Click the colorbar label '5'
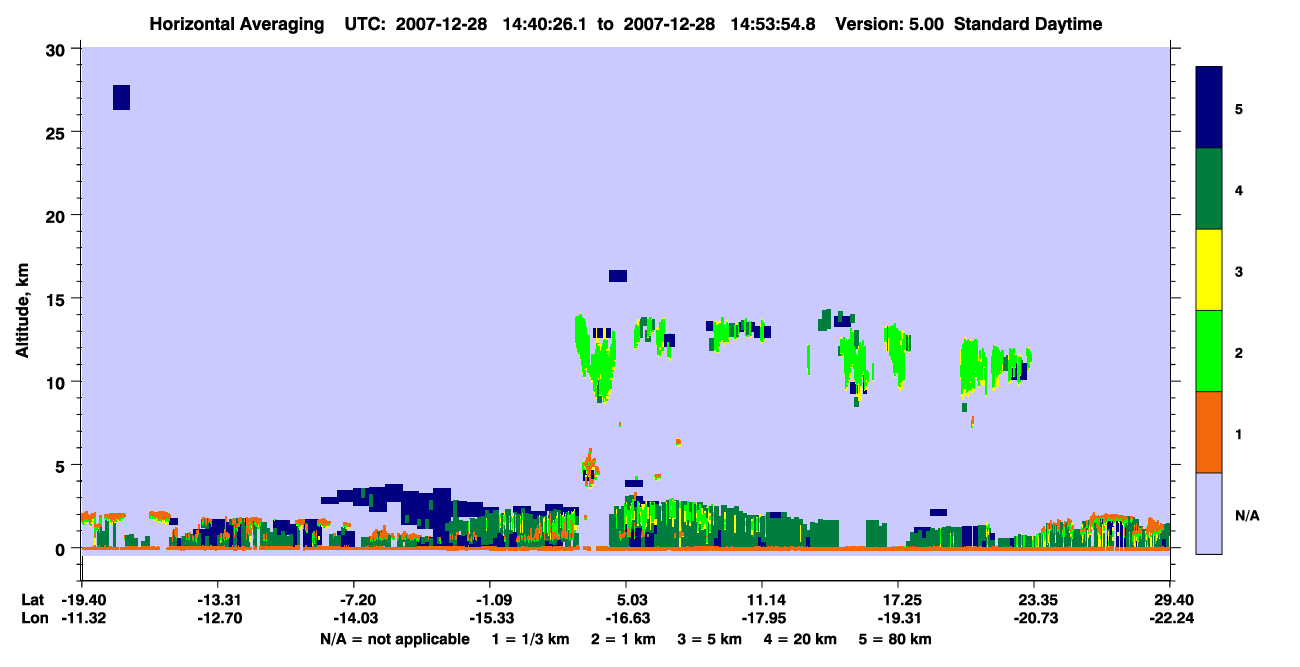Image resolution: width=1300 pixels, height=667 pixels. 1239,108
